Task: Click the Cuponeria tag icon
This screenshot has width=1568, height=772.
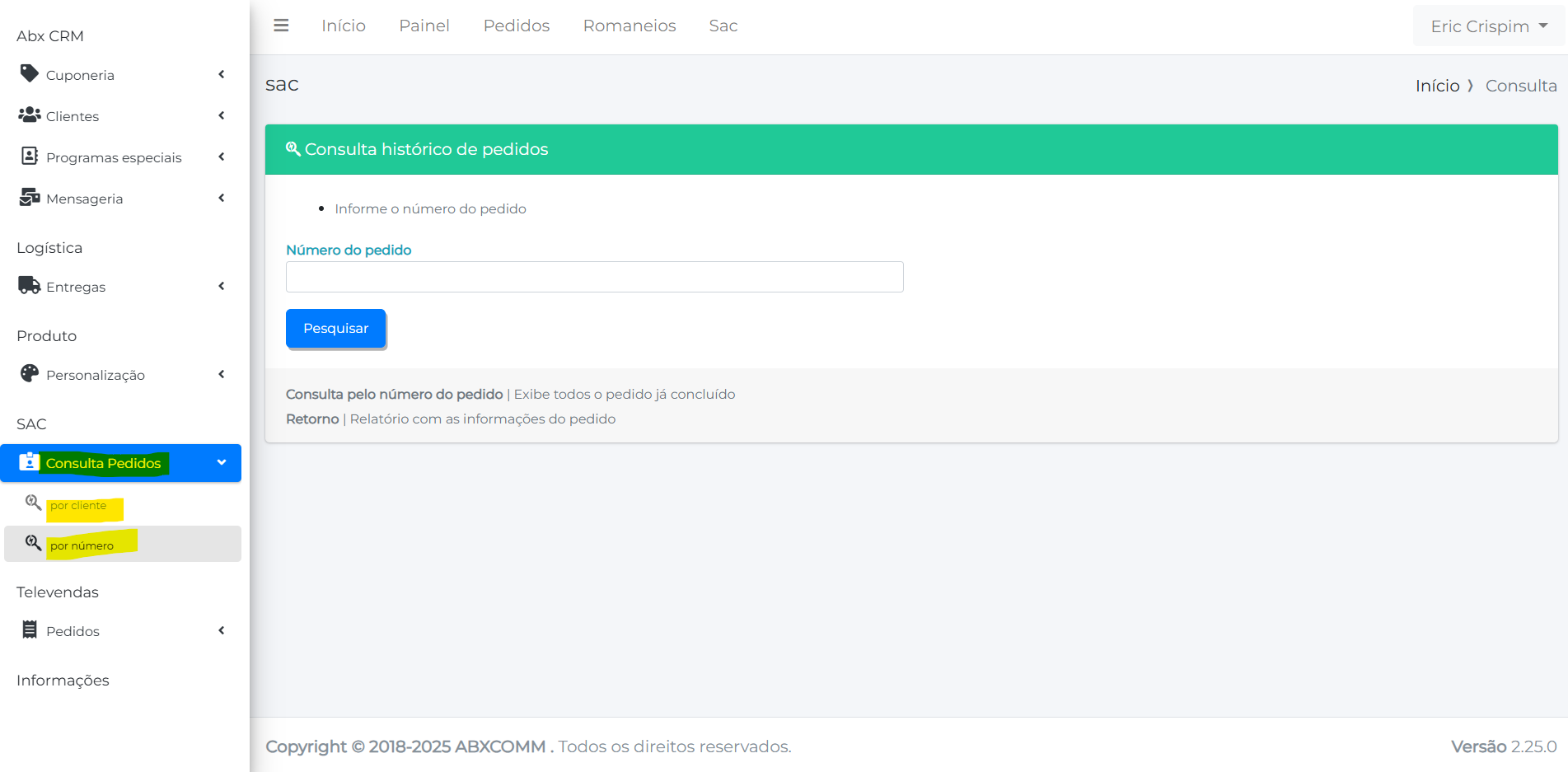Action: click(x=30, y=74)
